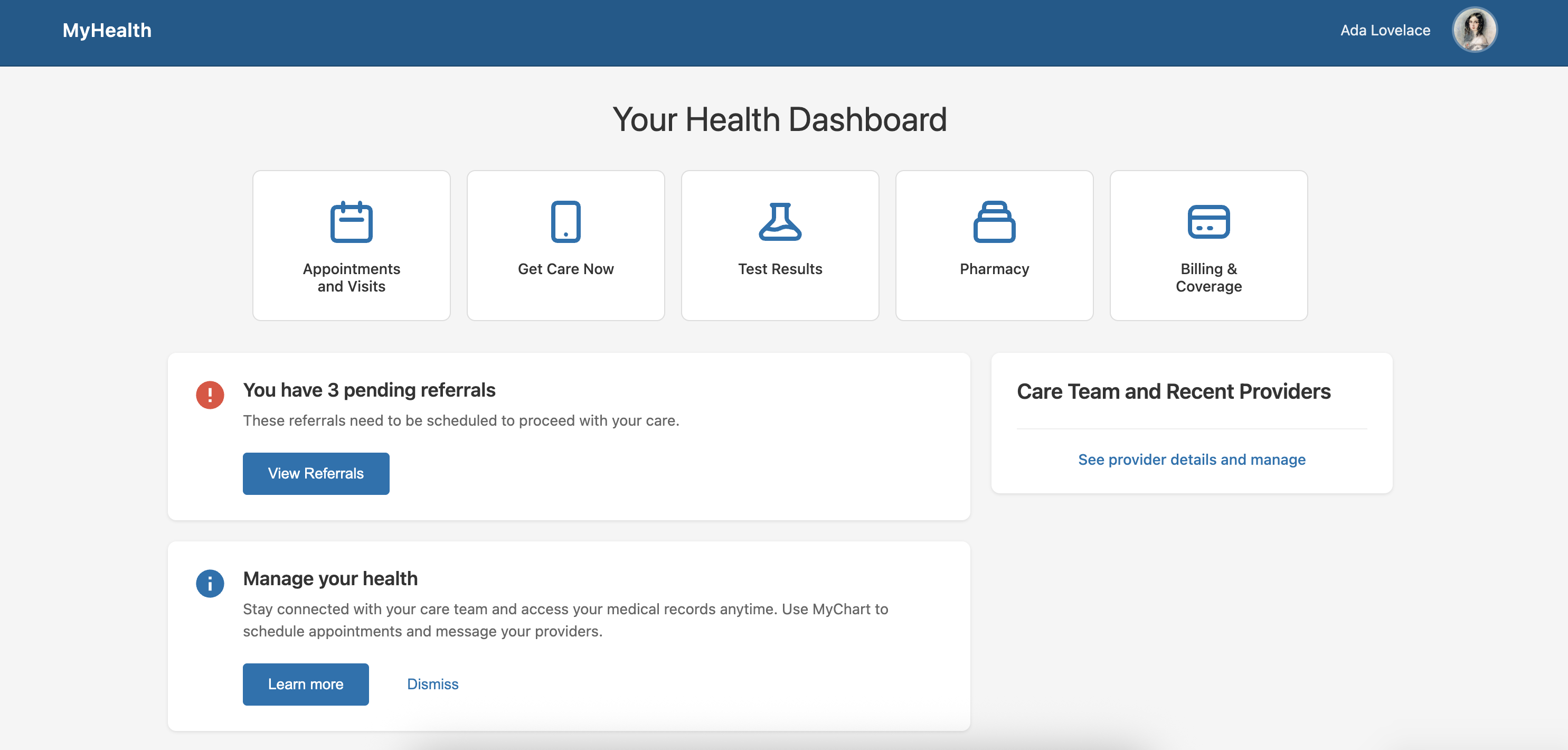Open Ada Lovelace profile avatar

pyautogui.click(x=1474, y=30)
